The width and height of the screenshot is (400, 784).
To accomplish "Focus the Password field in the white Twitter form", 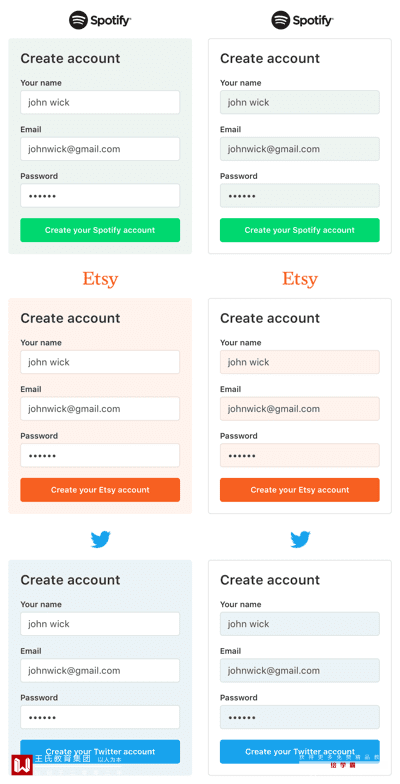I will 300,717.
